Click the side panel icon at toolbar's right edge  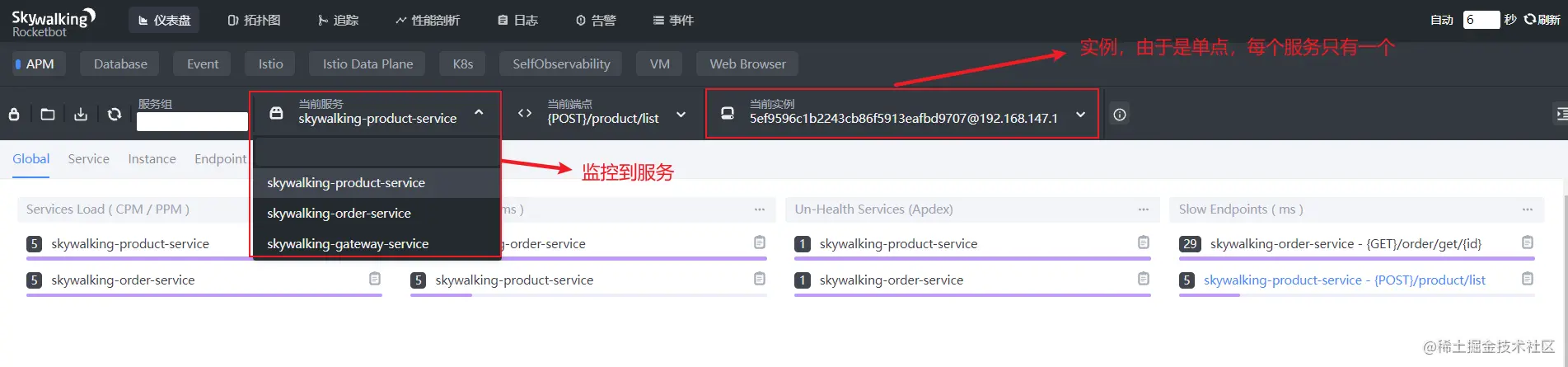1560,114
